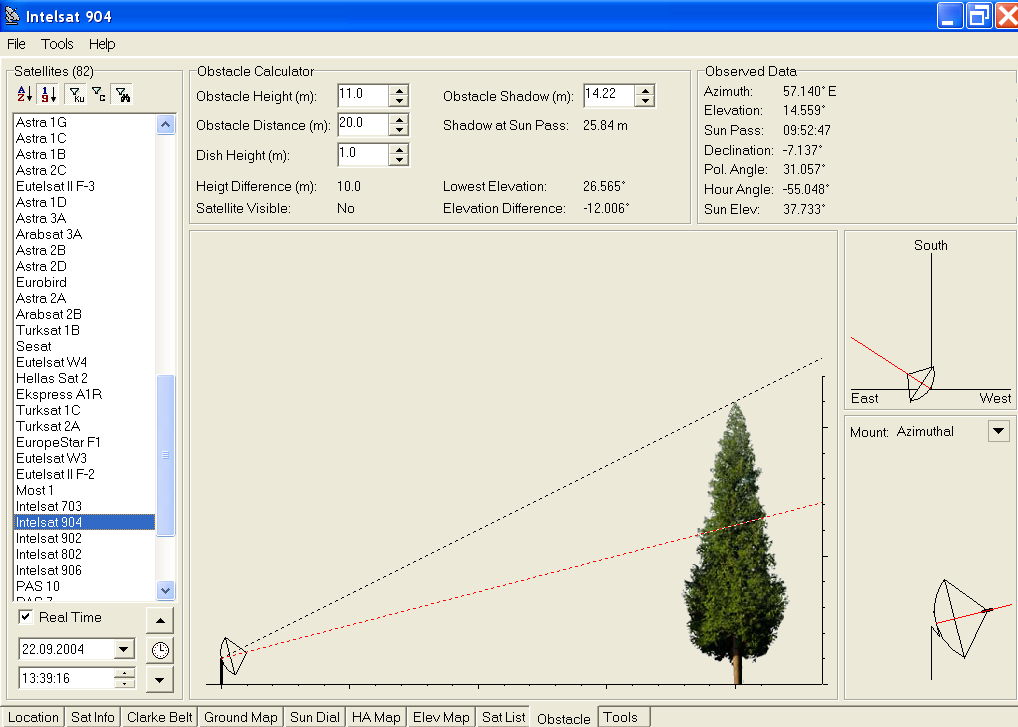Select the highlighted Intelsat 904 entry
Viewport: 1018px width, 727px height.
pyautogui.click(x=84, y=522)
